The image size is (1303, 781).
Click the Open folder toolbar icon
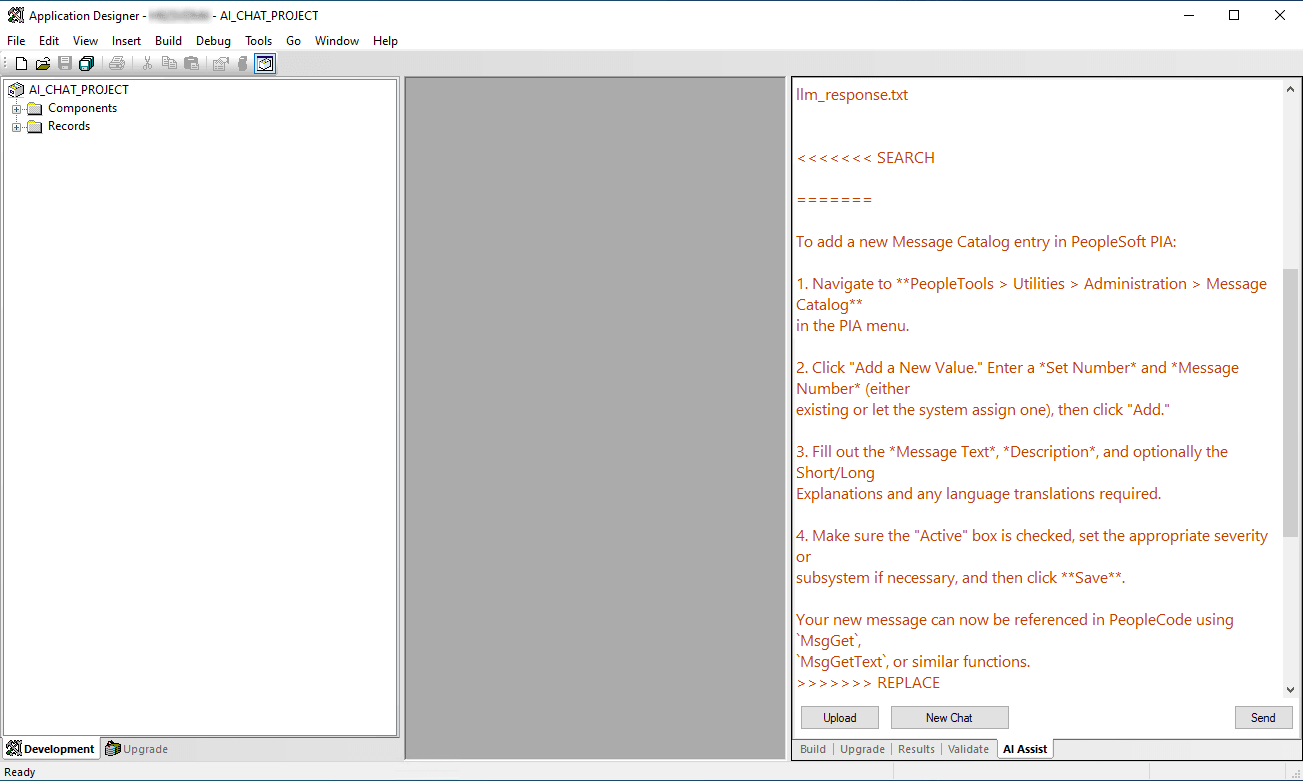(43, 64)
